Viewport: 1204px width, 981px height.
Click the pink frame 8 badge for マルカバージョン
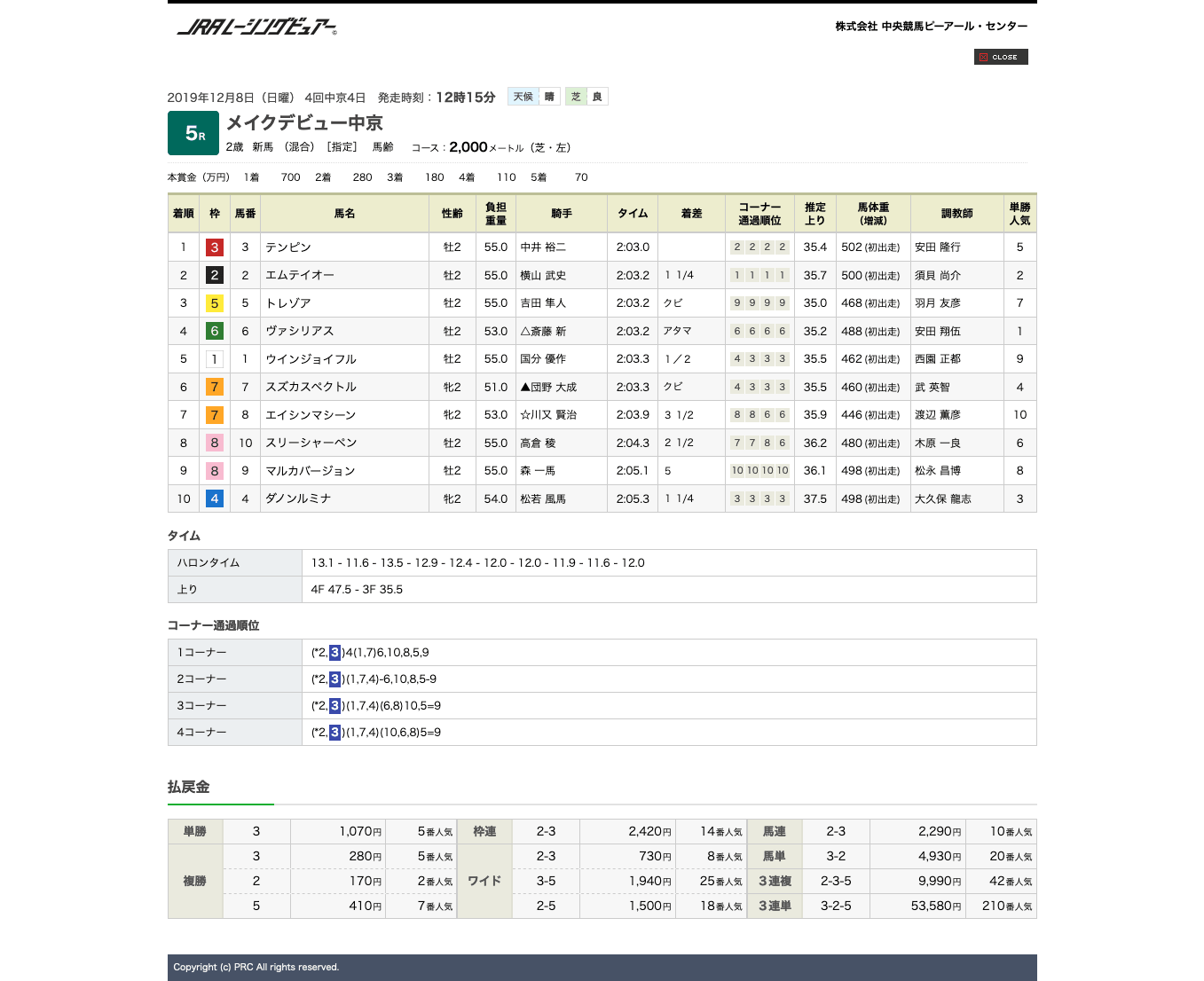click(214, 471)
